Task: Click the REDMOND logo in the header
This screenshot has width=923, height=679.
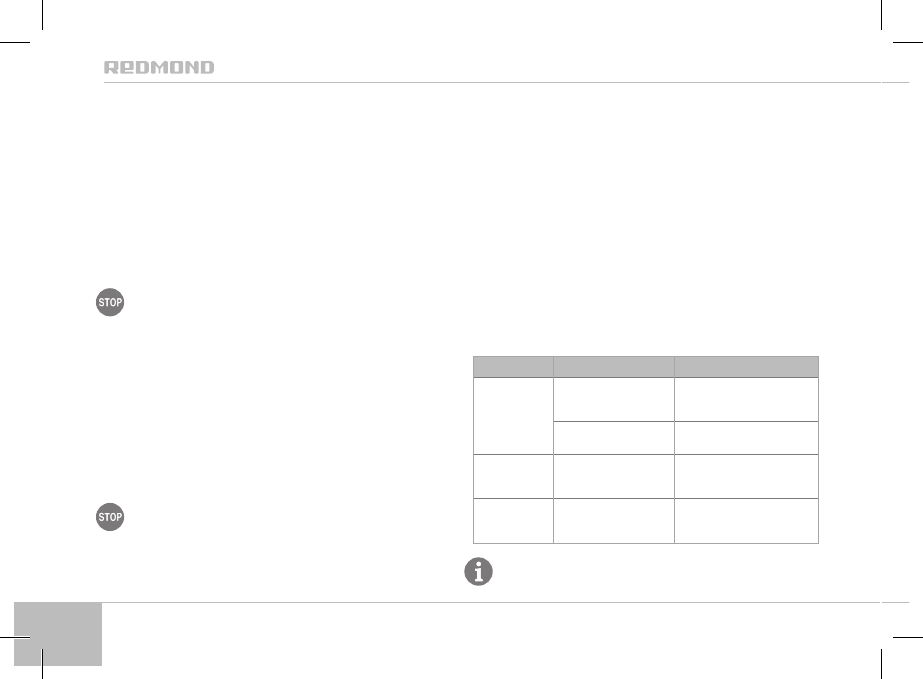Action: pos(159,68)
